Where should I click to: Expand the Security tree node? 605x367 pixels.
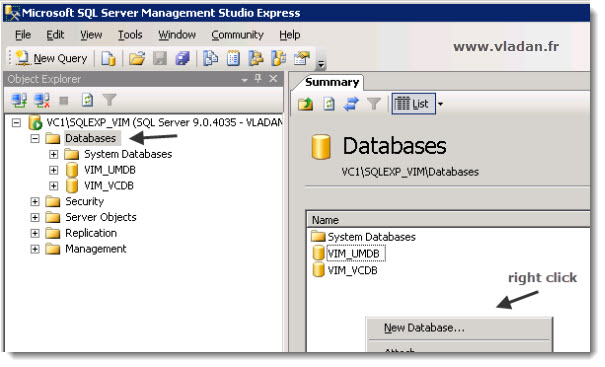35,201
